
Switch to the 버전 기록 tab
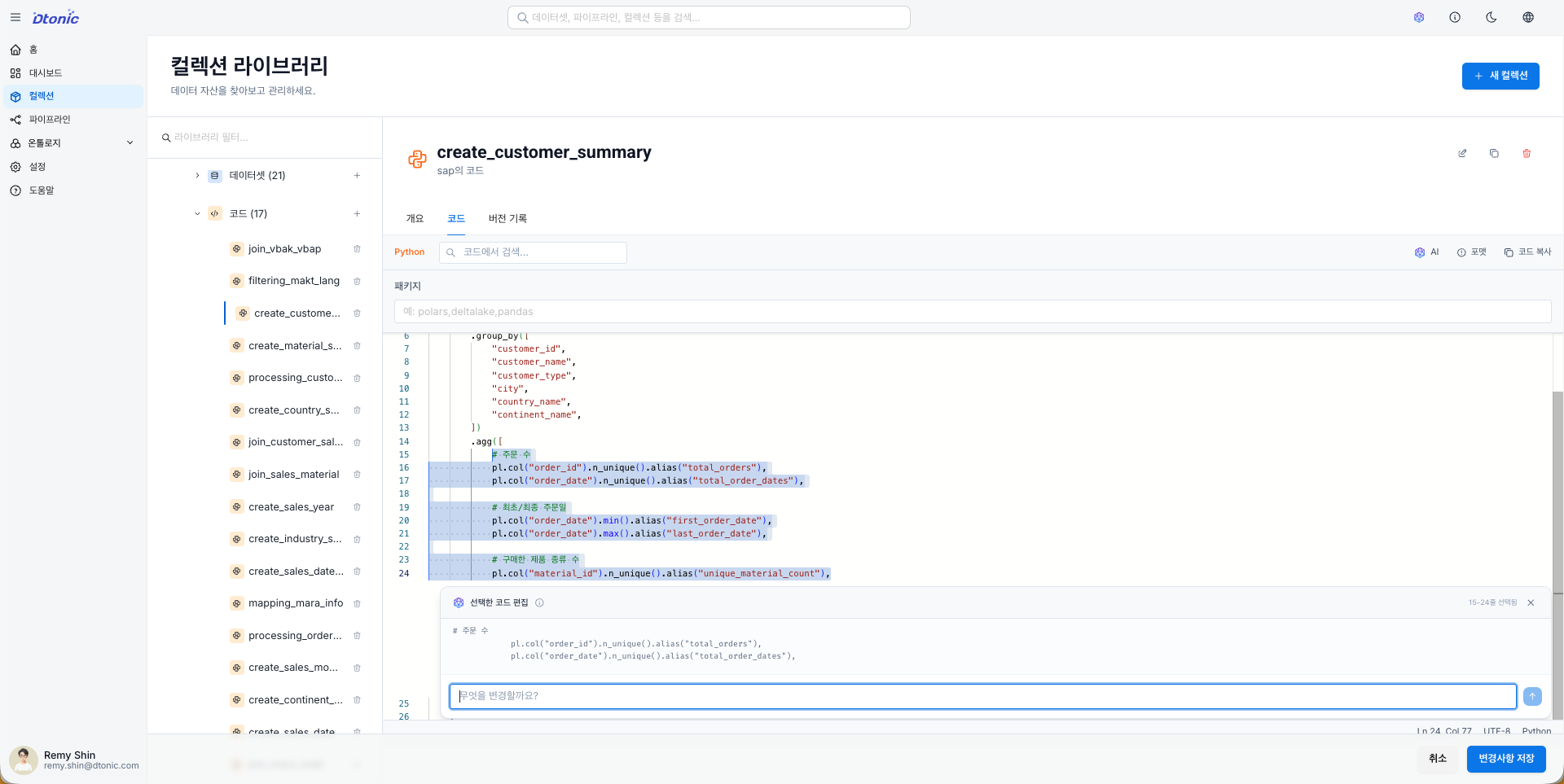click(507, 218)
